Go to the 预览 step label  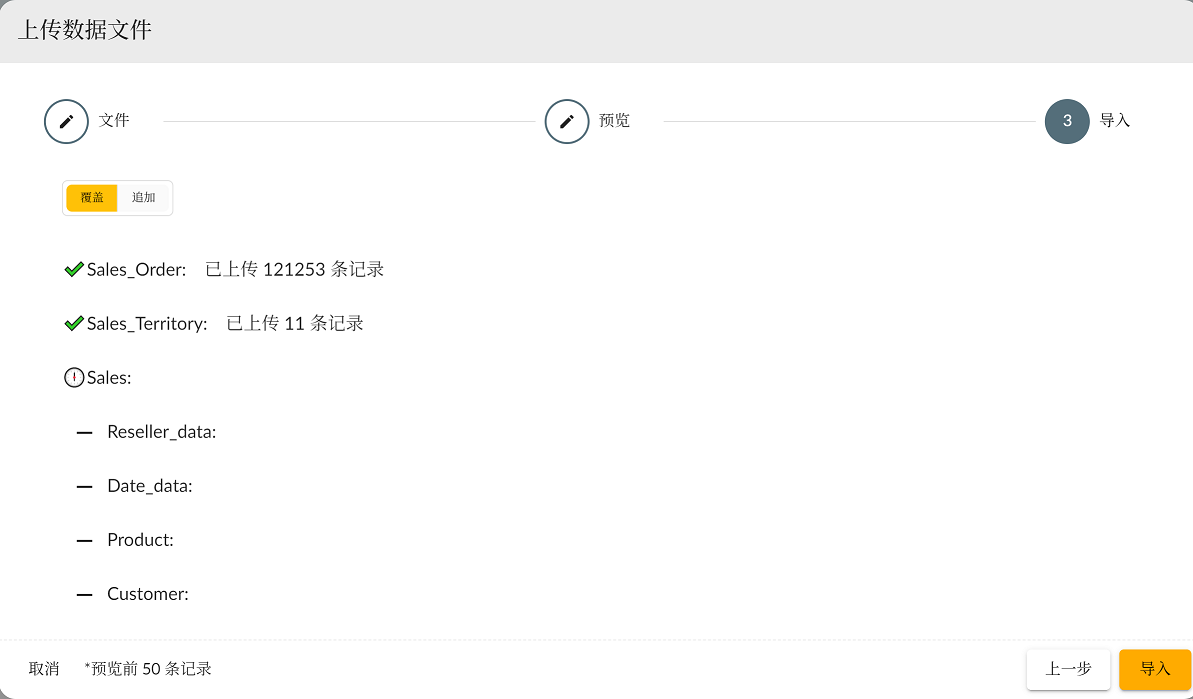coord(614,121)
